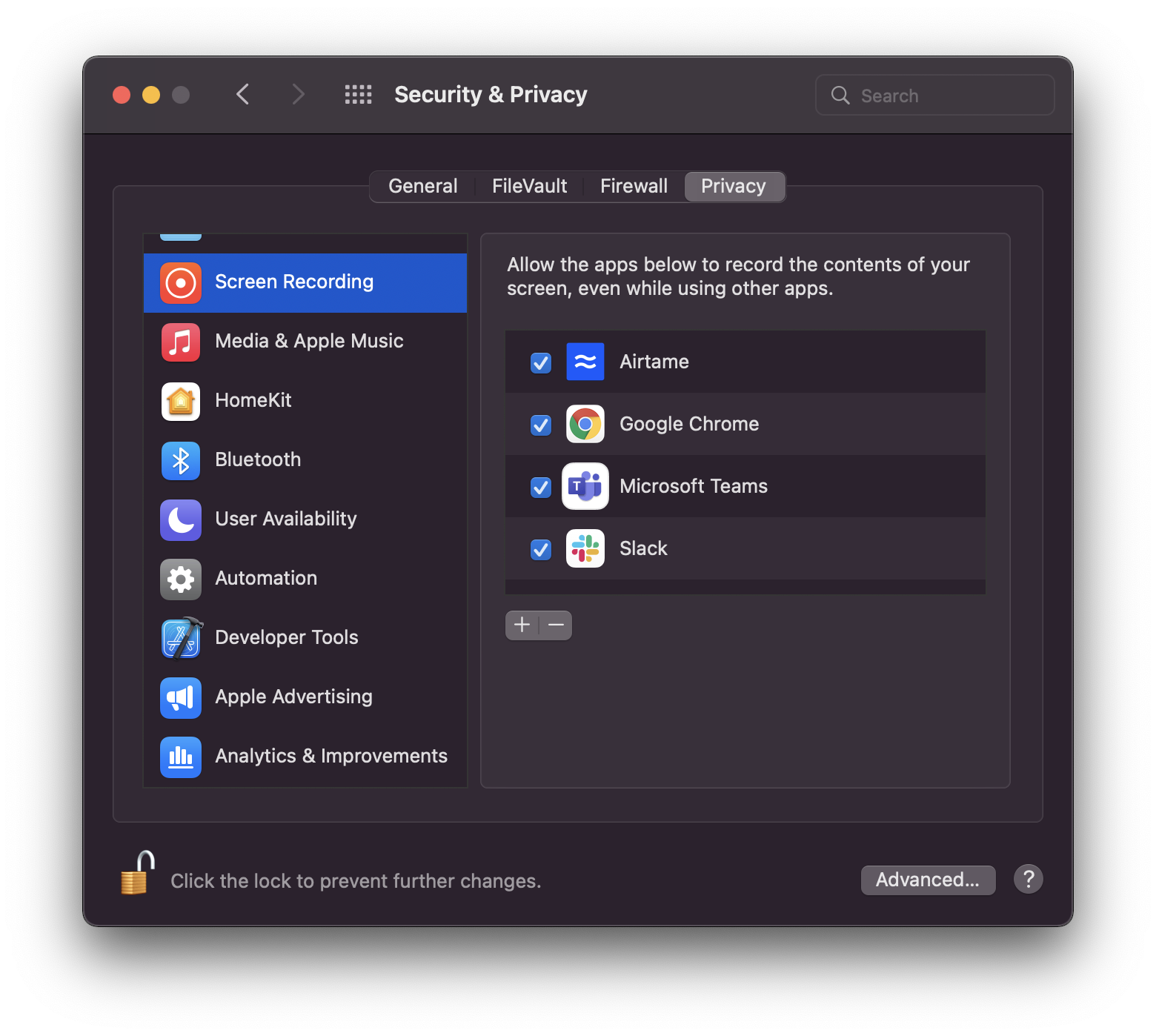Add an app with the plus button

click(x=522, y=625)
